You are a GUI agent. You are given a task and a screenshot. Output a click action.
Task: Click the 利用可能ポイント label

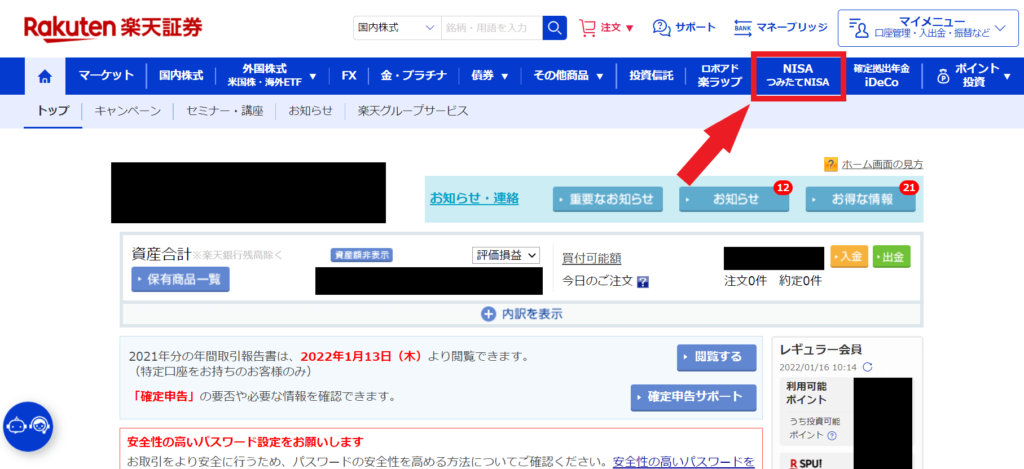pyautogui.click(x=808, y=393)
